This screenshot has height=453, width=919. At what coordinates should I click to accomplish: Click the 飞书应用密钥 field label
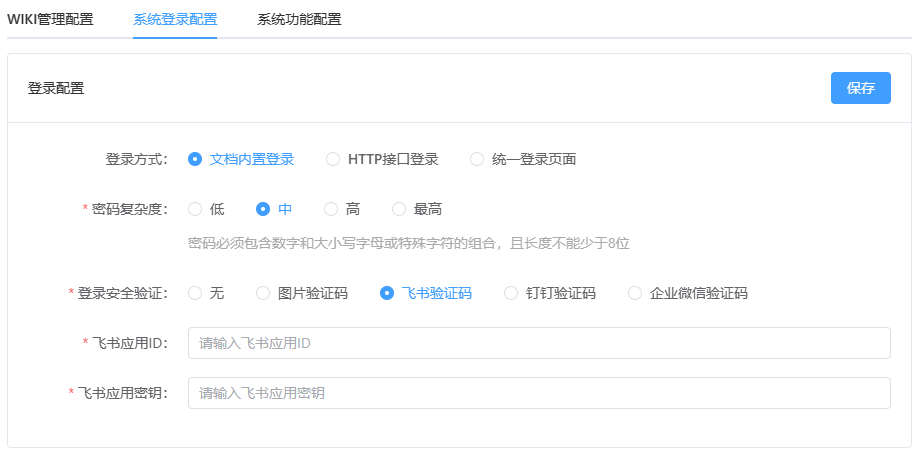tap(122, 393)
